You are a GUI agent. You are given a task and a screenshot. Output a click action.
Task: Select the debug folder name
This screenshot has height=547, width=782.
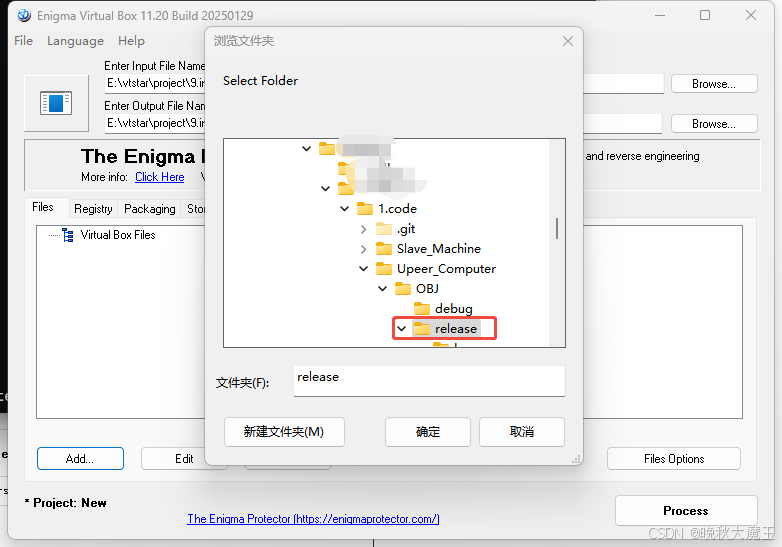[453, 309]
